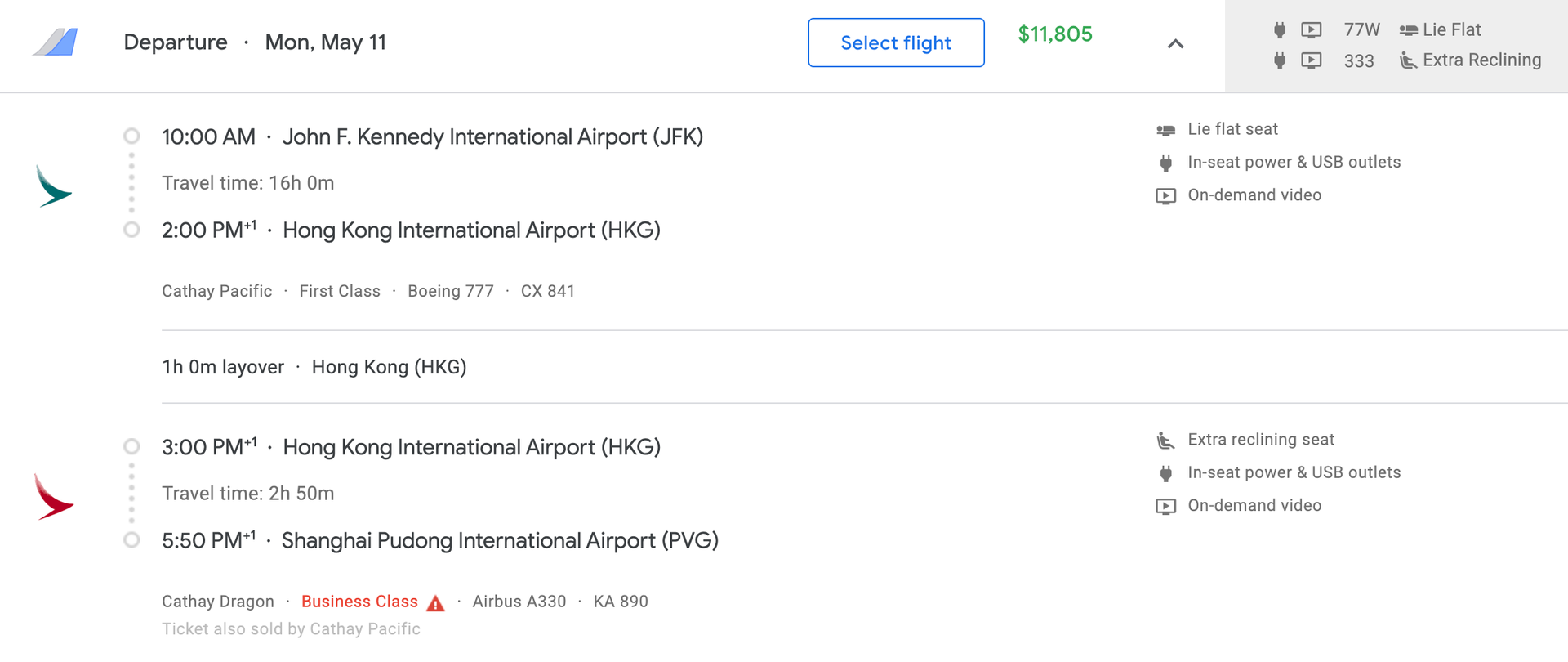Click the $11,805 price

1054,34
